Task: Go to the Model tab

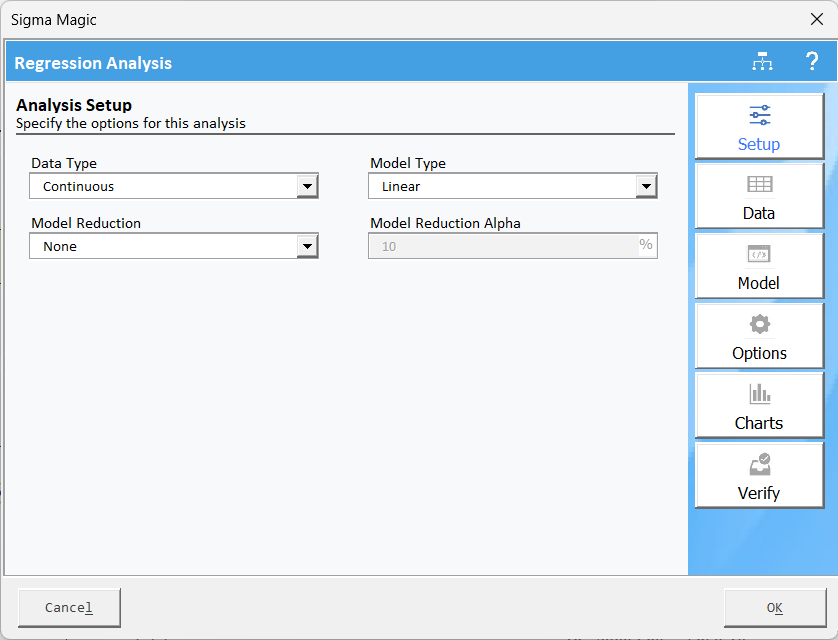Action: [759, 266]
